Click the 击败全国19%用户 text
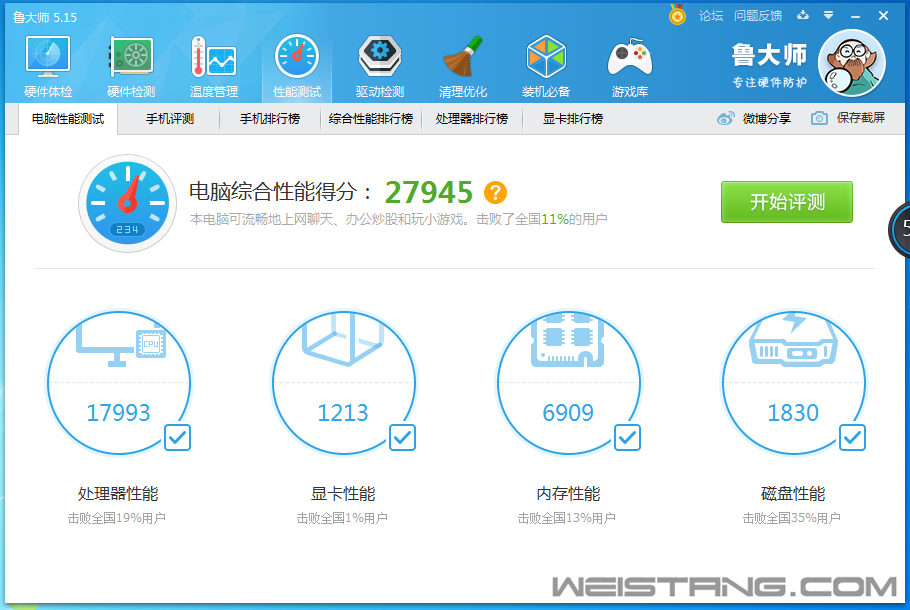 [x=117, y=518]
